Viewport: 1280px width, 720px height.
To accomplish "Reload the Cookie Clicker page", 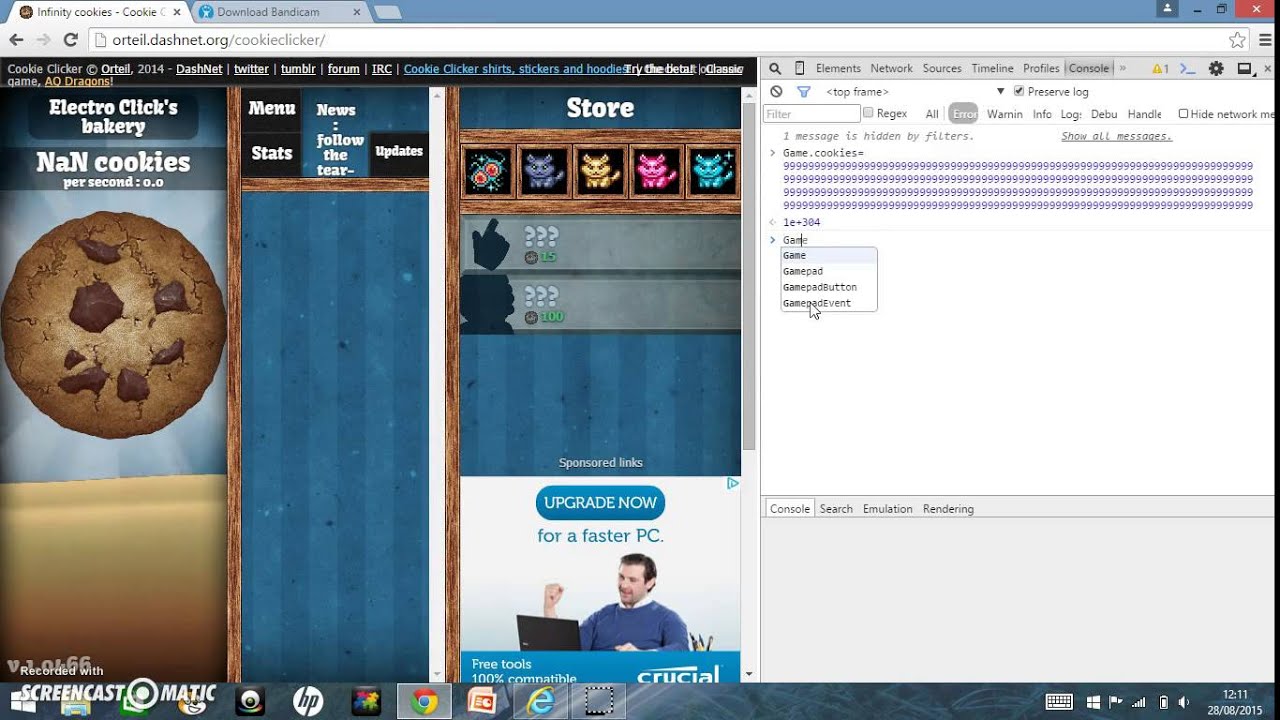I will tap(70, 40).
